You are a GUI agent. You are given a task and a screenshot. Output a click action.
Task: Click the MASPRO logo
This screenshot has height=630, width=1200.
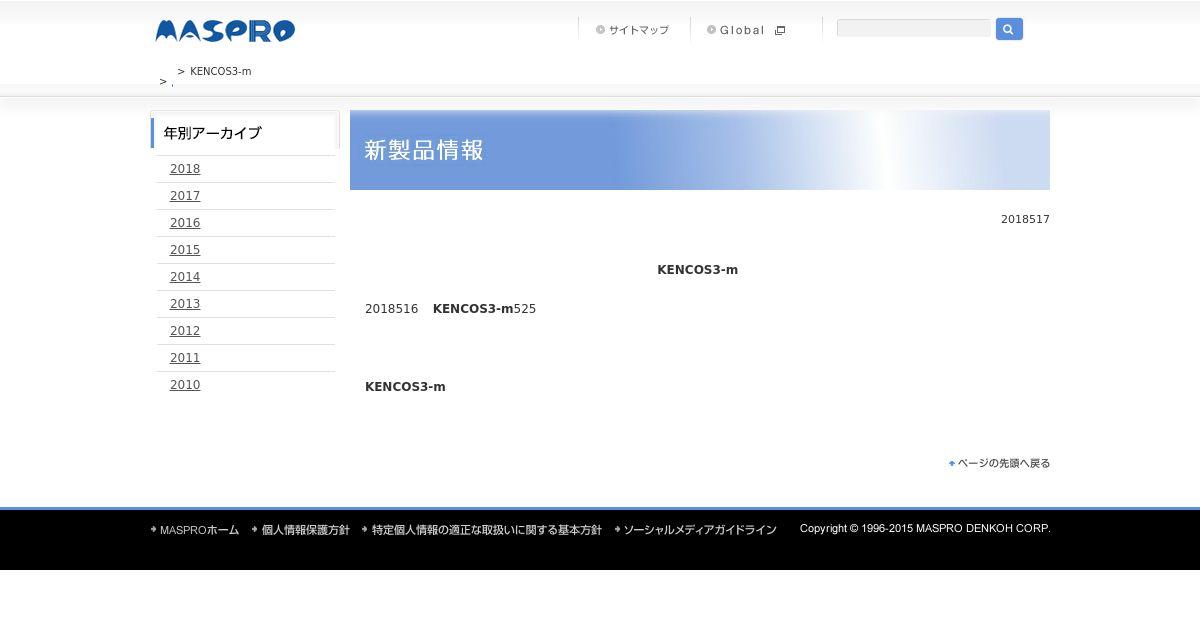pos(225,31)
